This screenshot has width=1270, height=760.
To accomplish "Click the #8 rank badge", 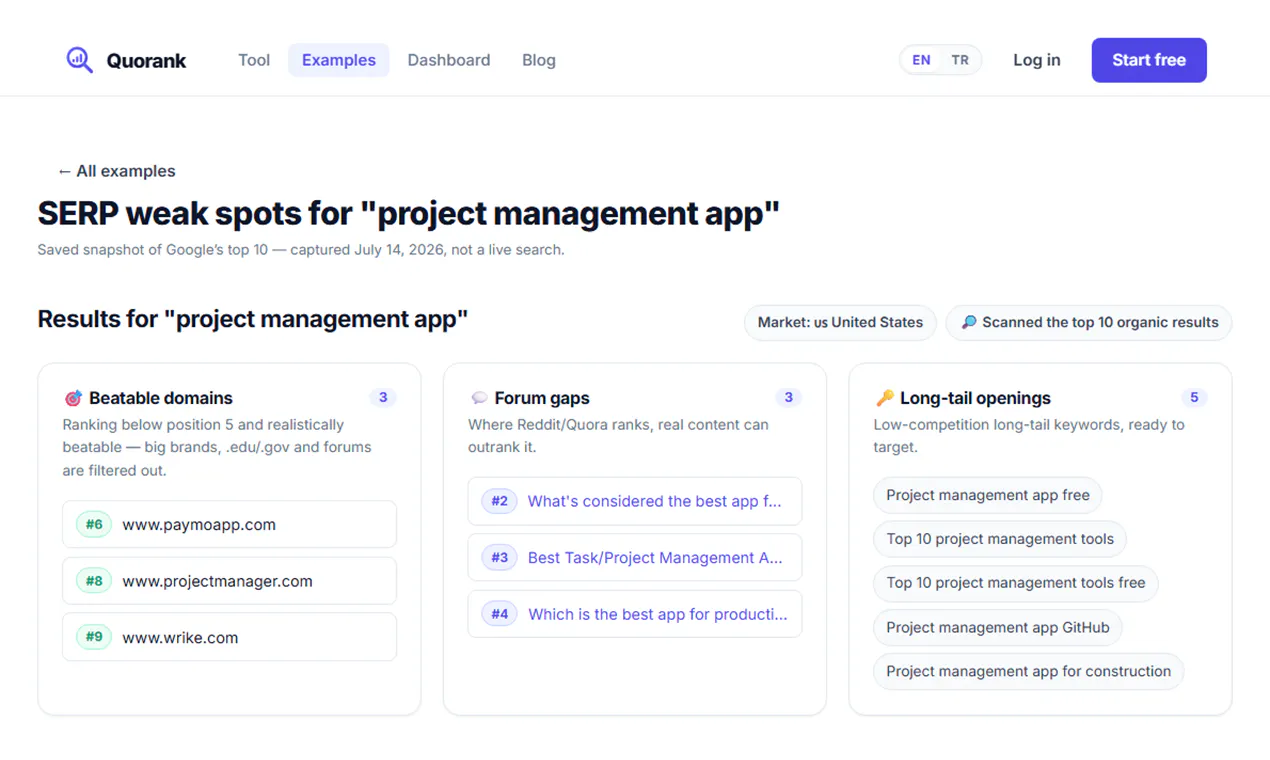I will [x=94, y=581].
